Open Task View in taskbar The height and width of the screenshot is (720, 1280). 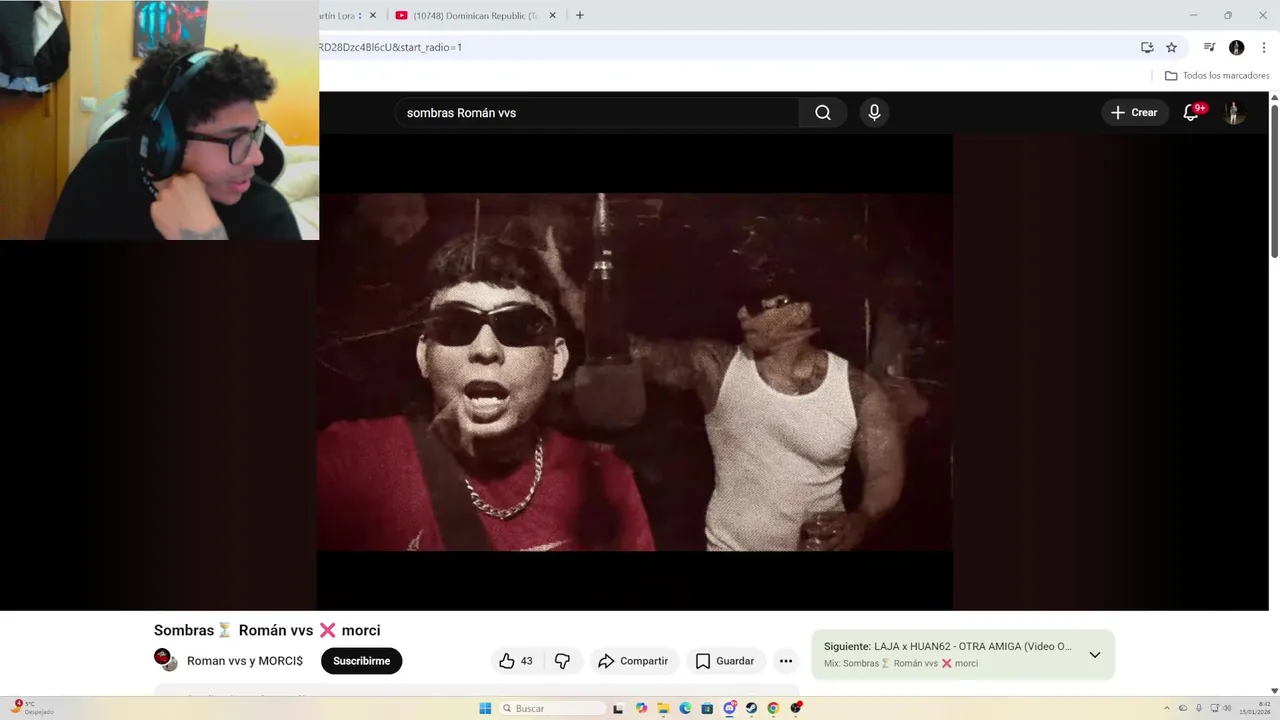618,708
